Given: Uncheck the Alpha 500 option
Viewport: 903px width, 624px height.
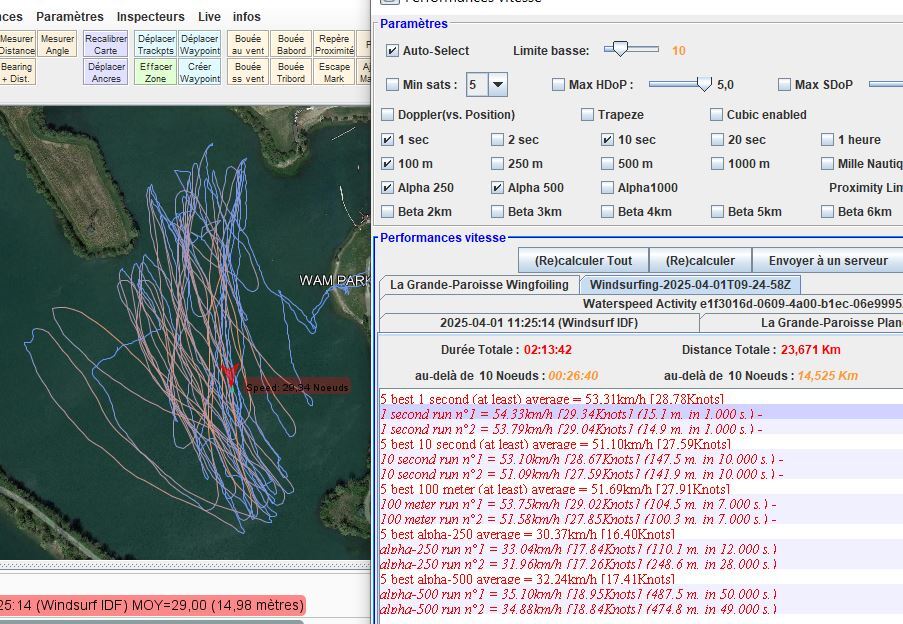Looking at the screenshot, I should point(498,188).
